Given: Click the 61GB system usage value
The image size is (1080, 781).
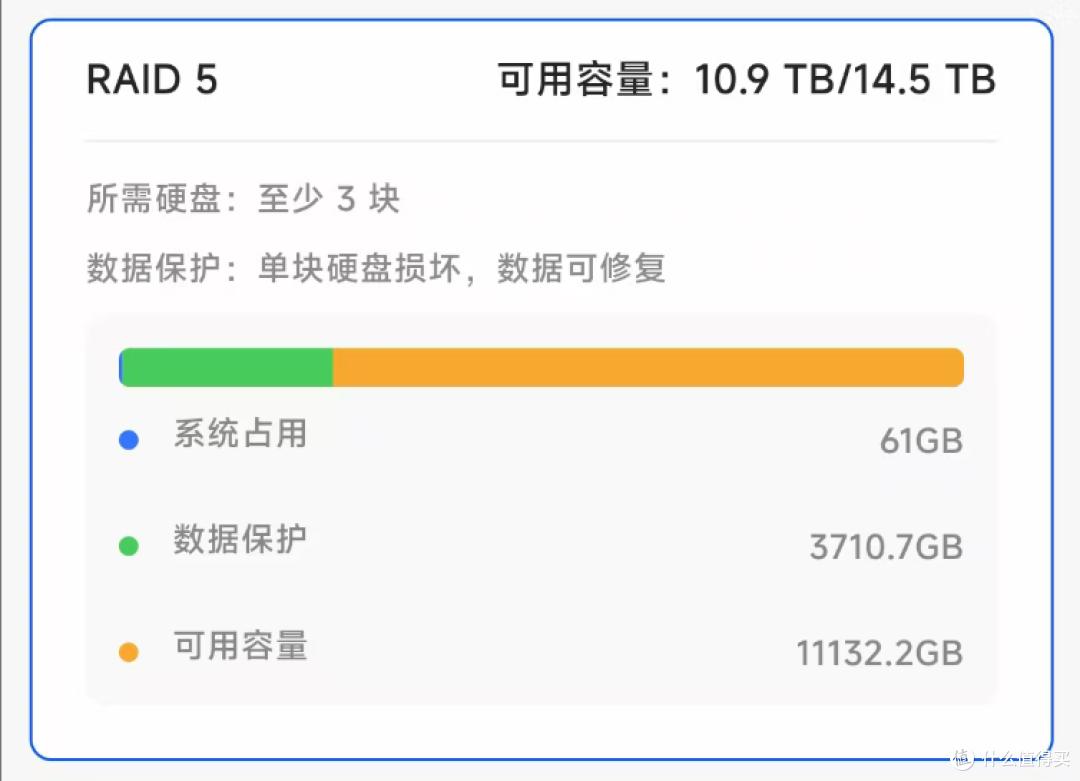Looking at the screenshot, I should (x=921, y=440).
